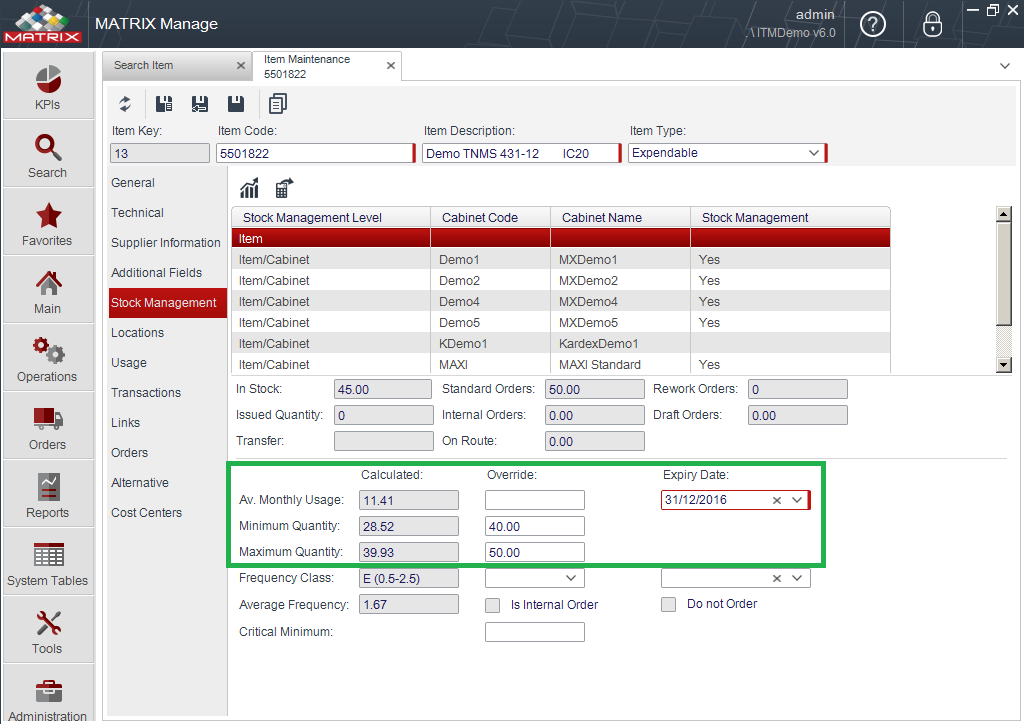This screenshot has height=724, width=1024.
Task: Toggle the Do not Order checkbox
Action: [x=668, y=605]
